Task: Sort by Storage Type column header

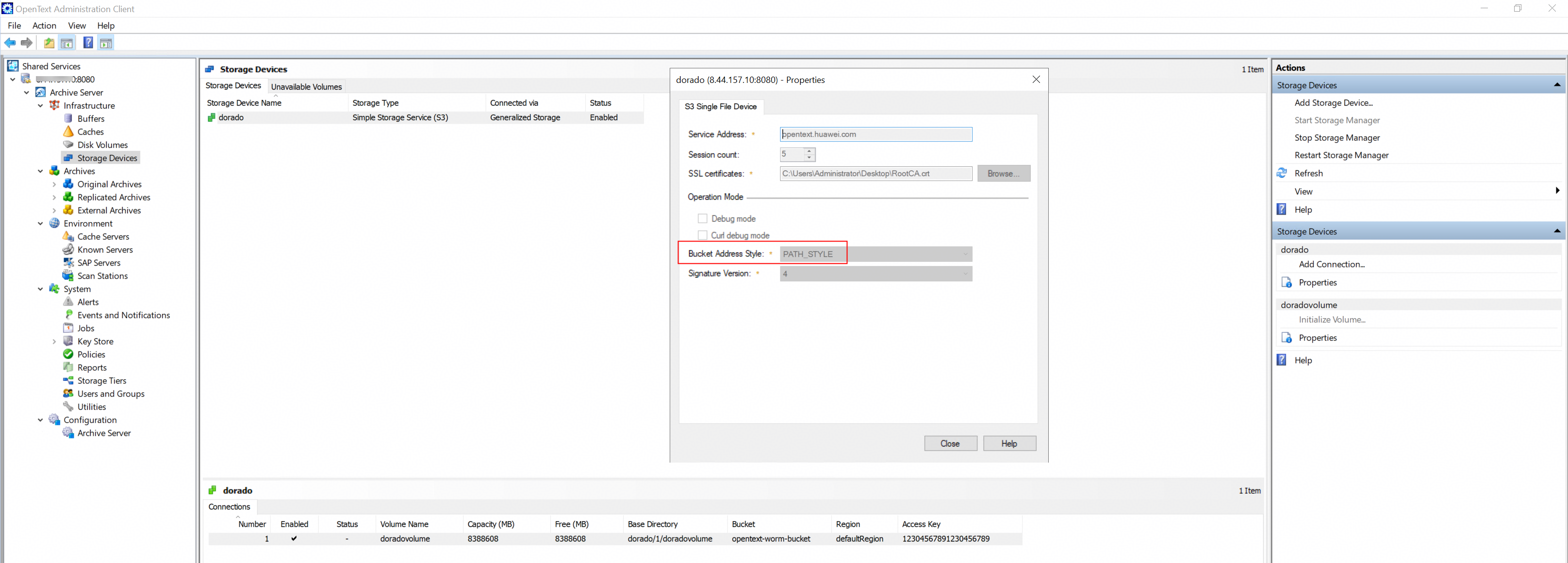Action: coord(375,103)
